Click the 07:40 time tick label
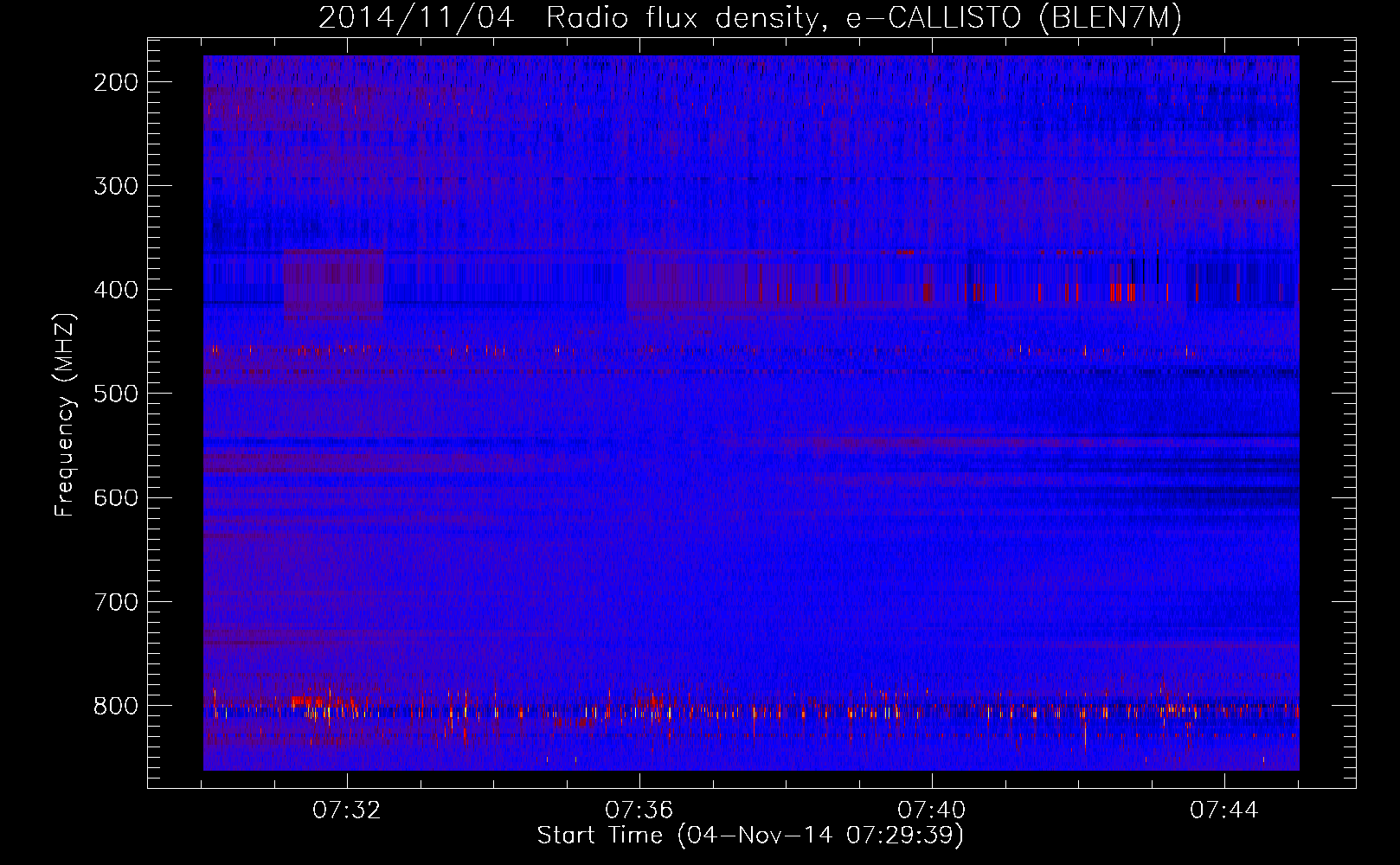 pos(932,811)
